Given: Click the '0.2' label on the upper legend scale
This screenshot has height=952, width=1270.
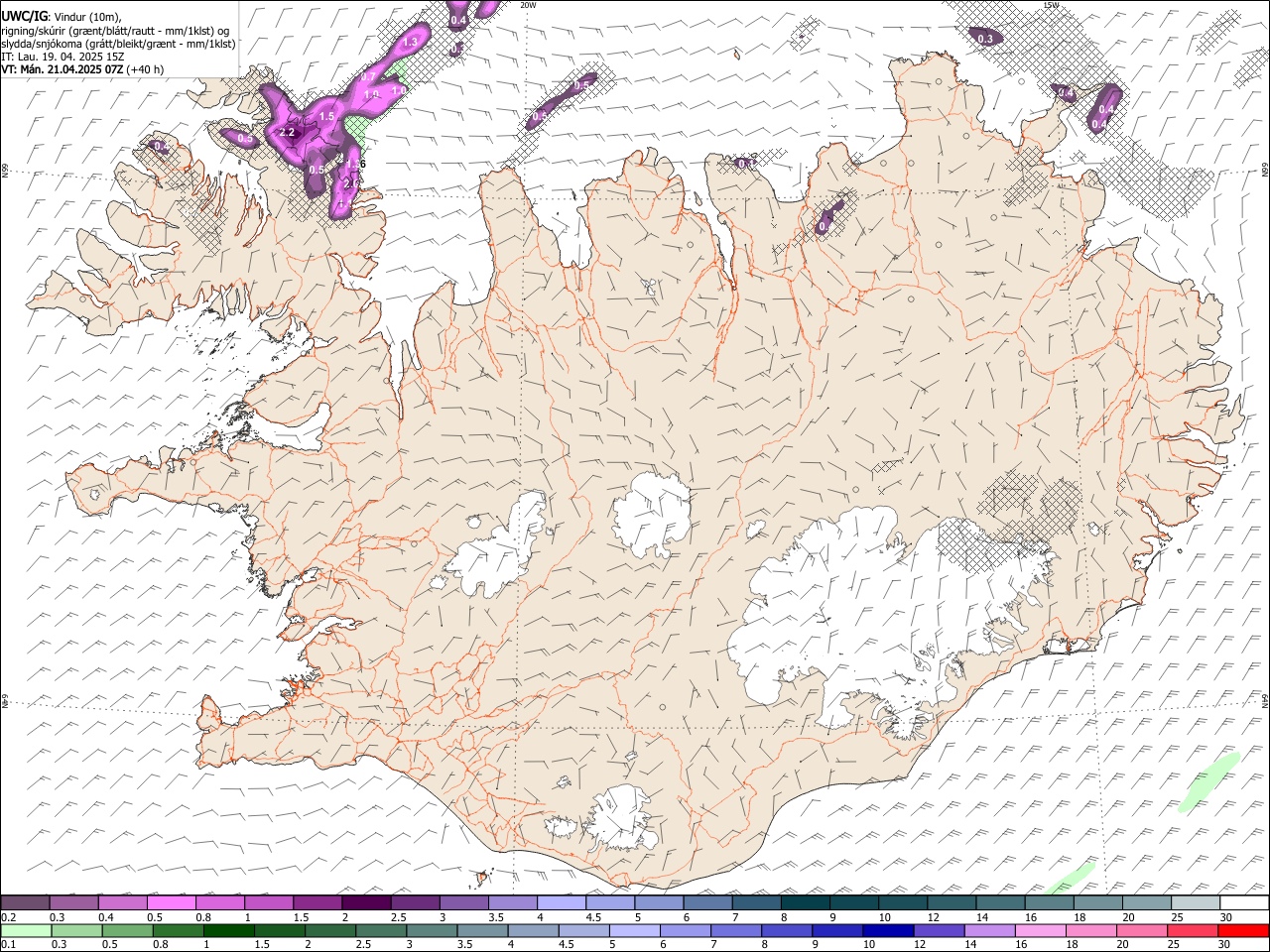Looking at the screenshot, I should click(x=9, y=917).
